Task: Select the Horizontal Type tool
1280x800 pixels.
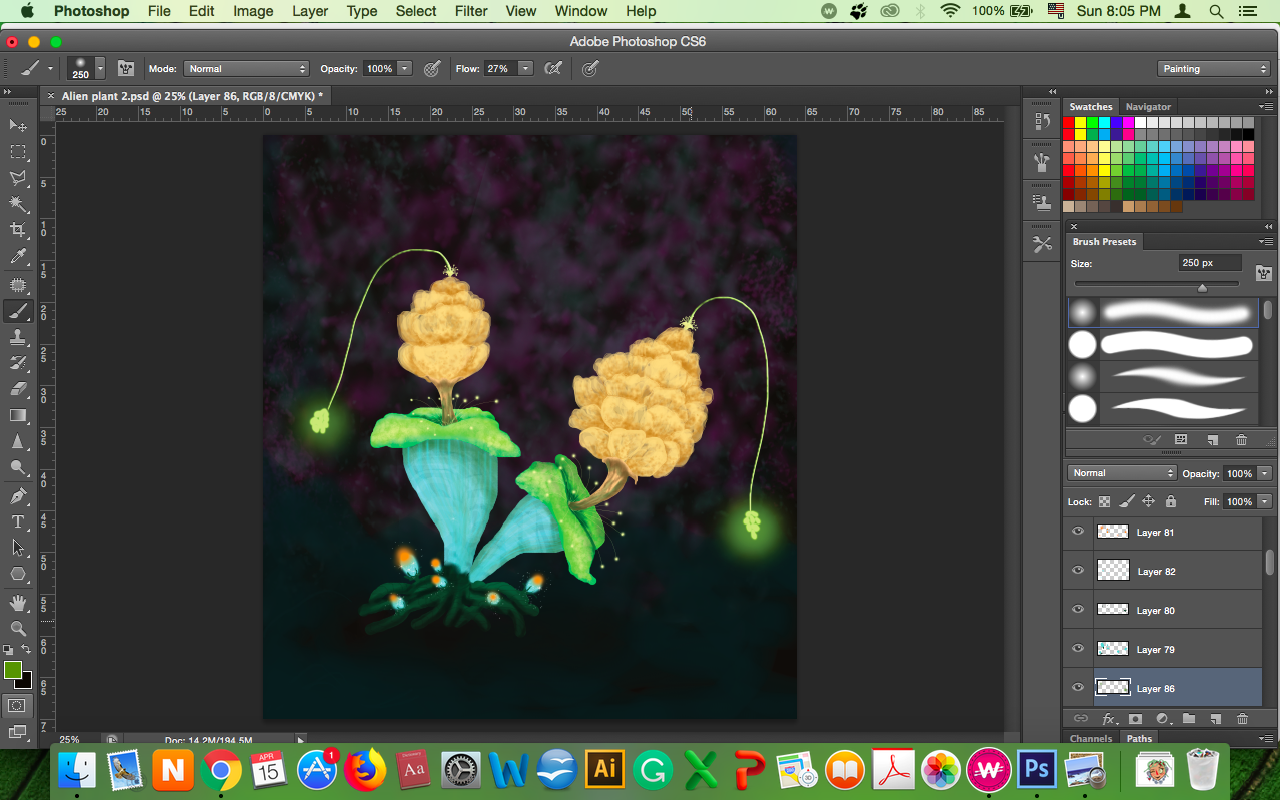Action: click(x=18, y=521)
